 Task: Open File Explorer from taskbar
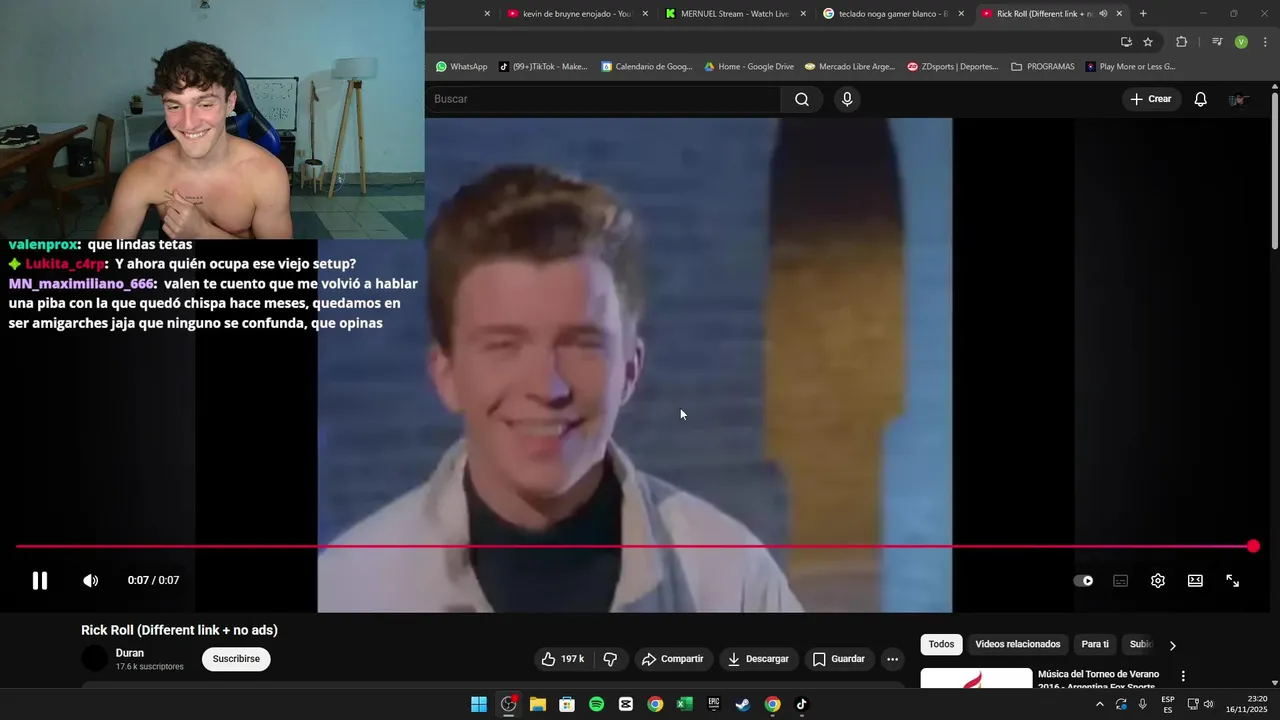coord(537,704)
